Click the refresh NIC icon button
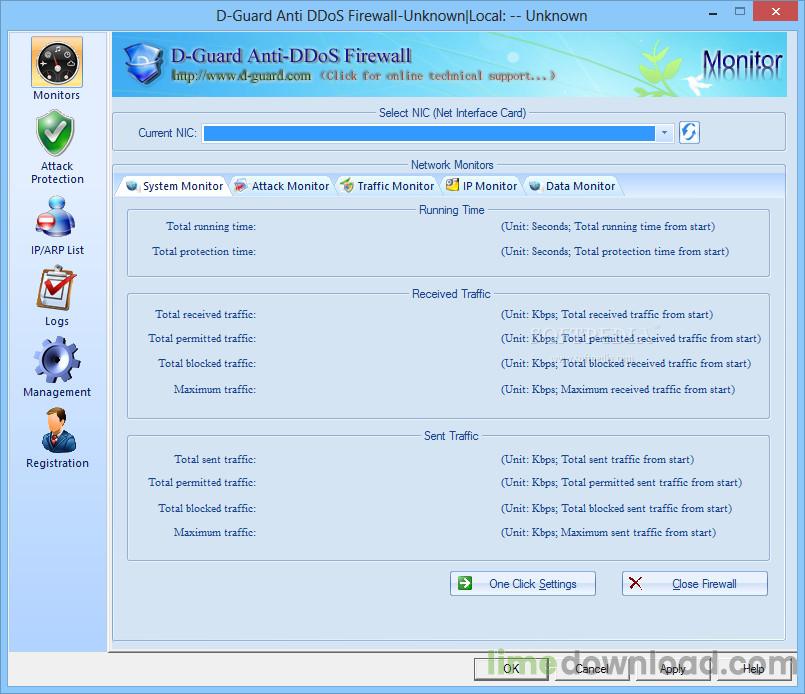Image resolution: width=805 pixels, height=694 pixels. click(689, 133)
